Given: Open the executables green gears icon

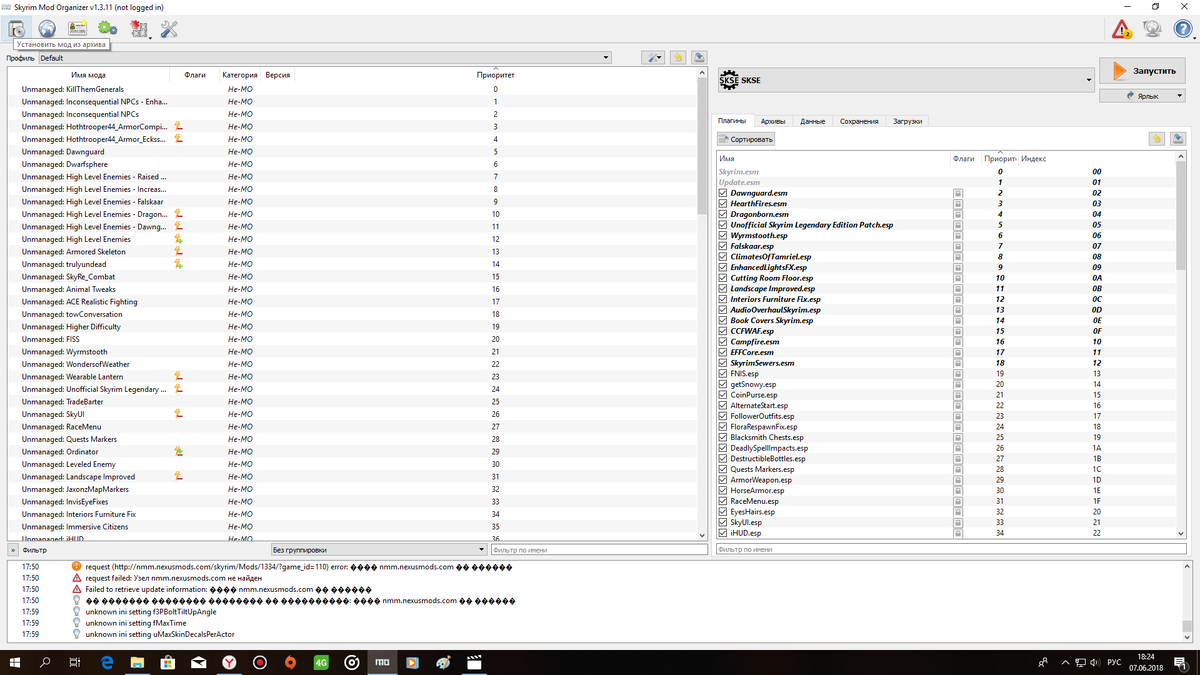Looking at the screenshot, I should click(x=107, y=28).
